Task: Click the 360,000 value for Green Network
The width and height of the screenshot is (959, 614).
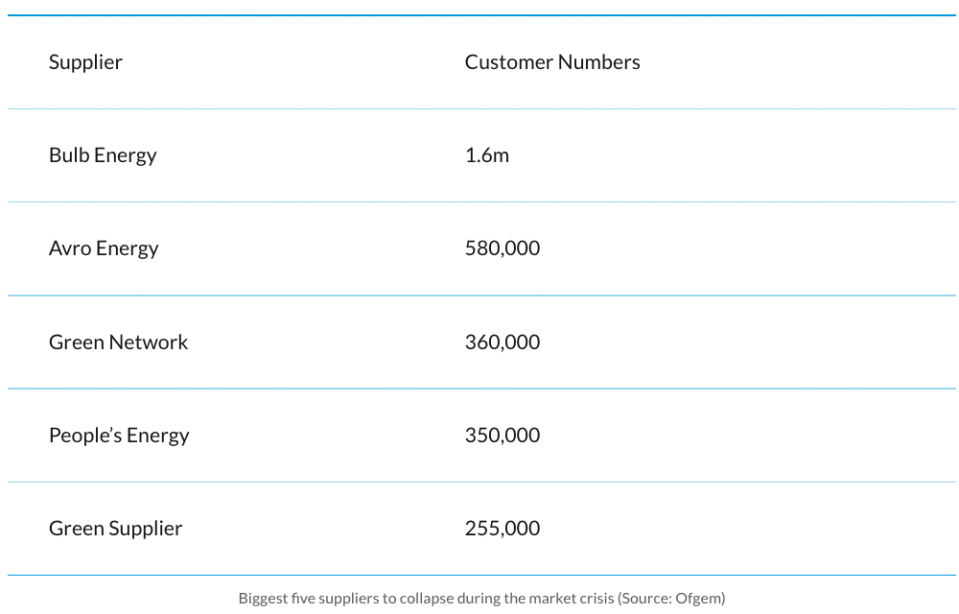Action: tap(502, 342)
